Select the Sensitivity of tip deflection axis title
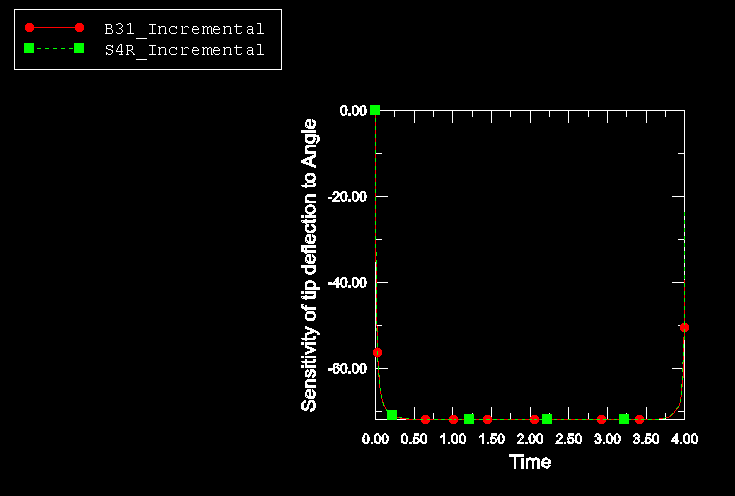 coord(309,265)
